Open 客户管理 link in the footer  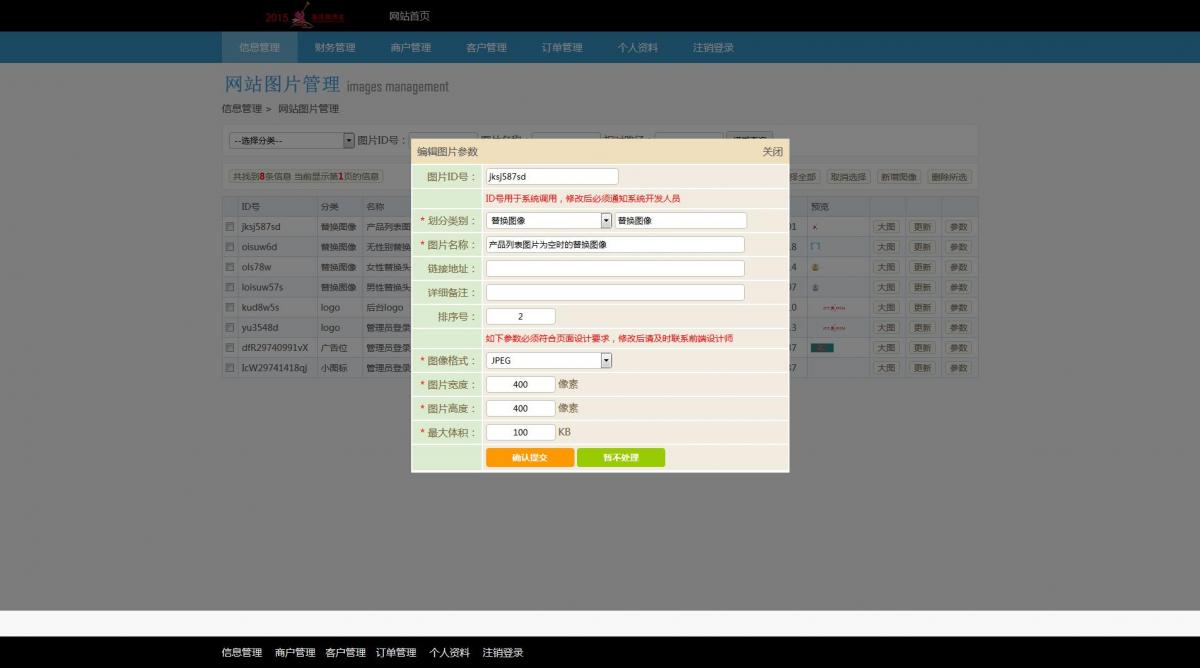pos(345,652)
